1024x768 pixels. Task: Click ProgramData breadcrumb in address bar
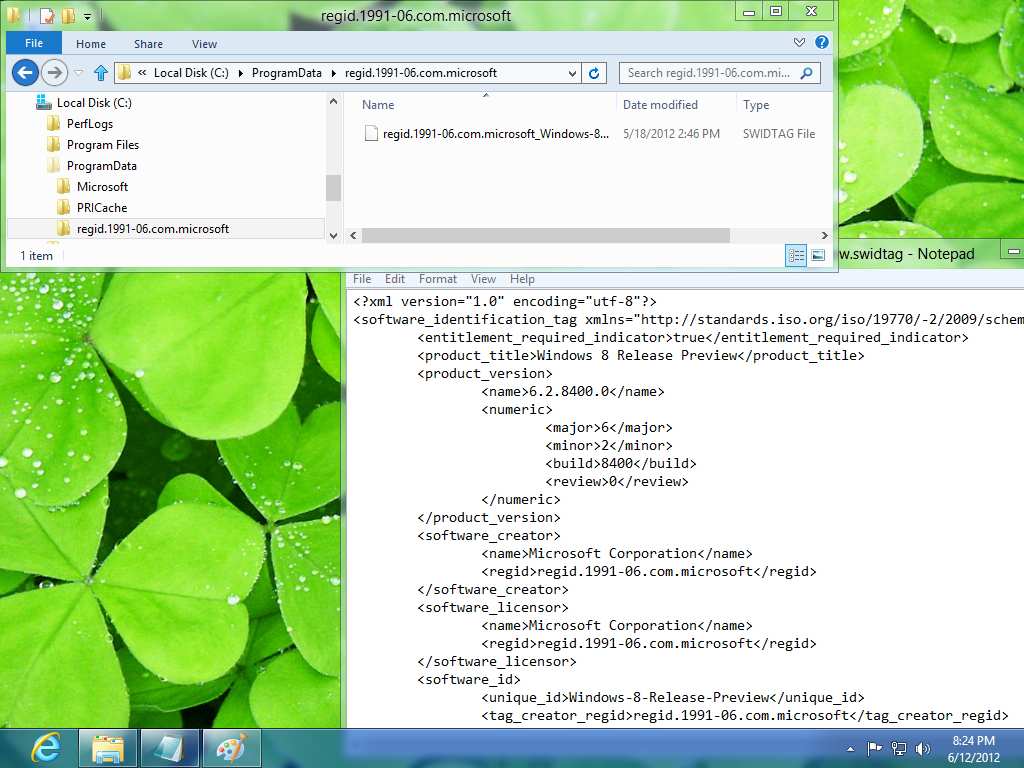tap(287, 72)
